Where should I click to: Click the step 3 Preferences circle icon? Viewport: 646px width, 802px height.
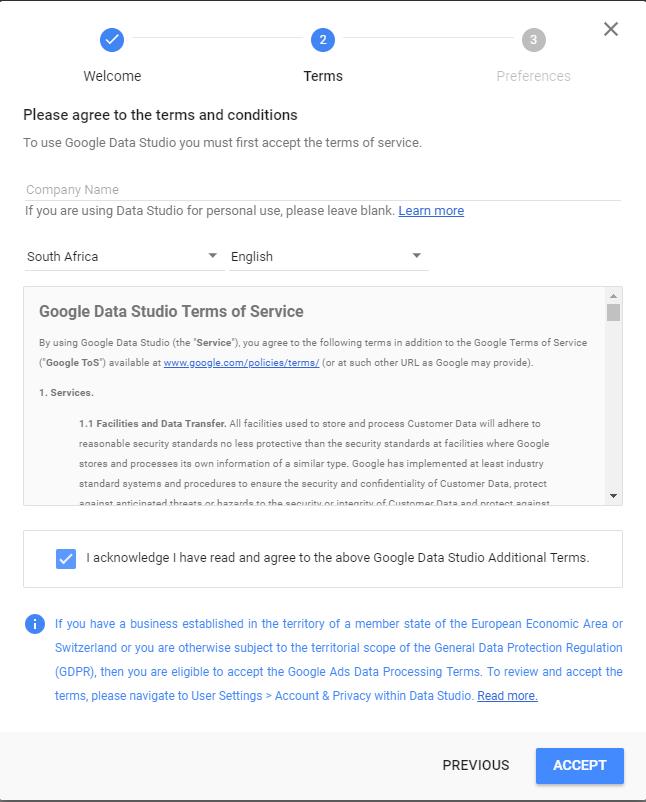(533, 40)
